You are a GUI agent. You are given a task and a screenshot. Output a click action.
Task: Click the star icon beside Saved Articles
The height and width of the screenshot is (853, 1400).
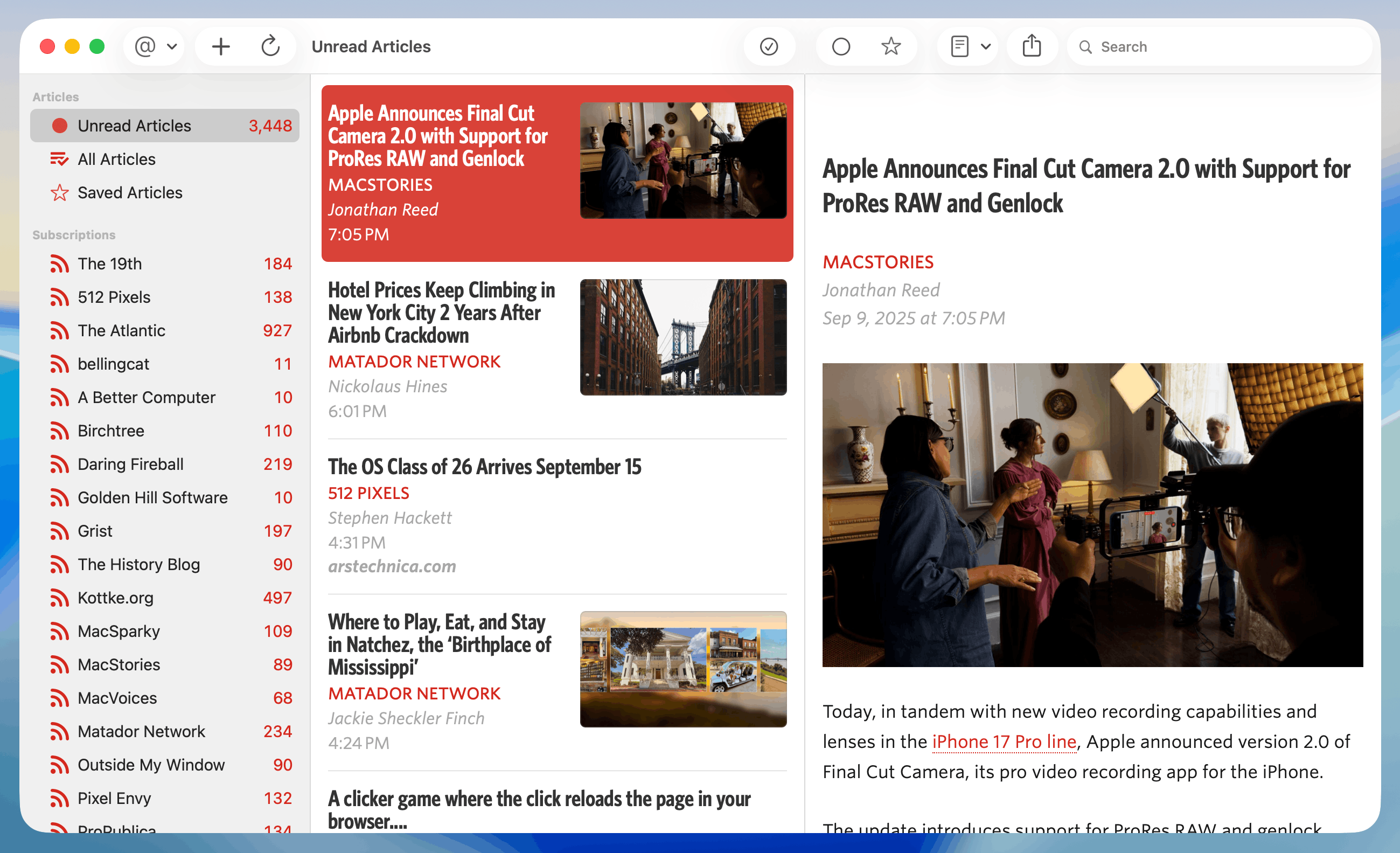(59, 193)
